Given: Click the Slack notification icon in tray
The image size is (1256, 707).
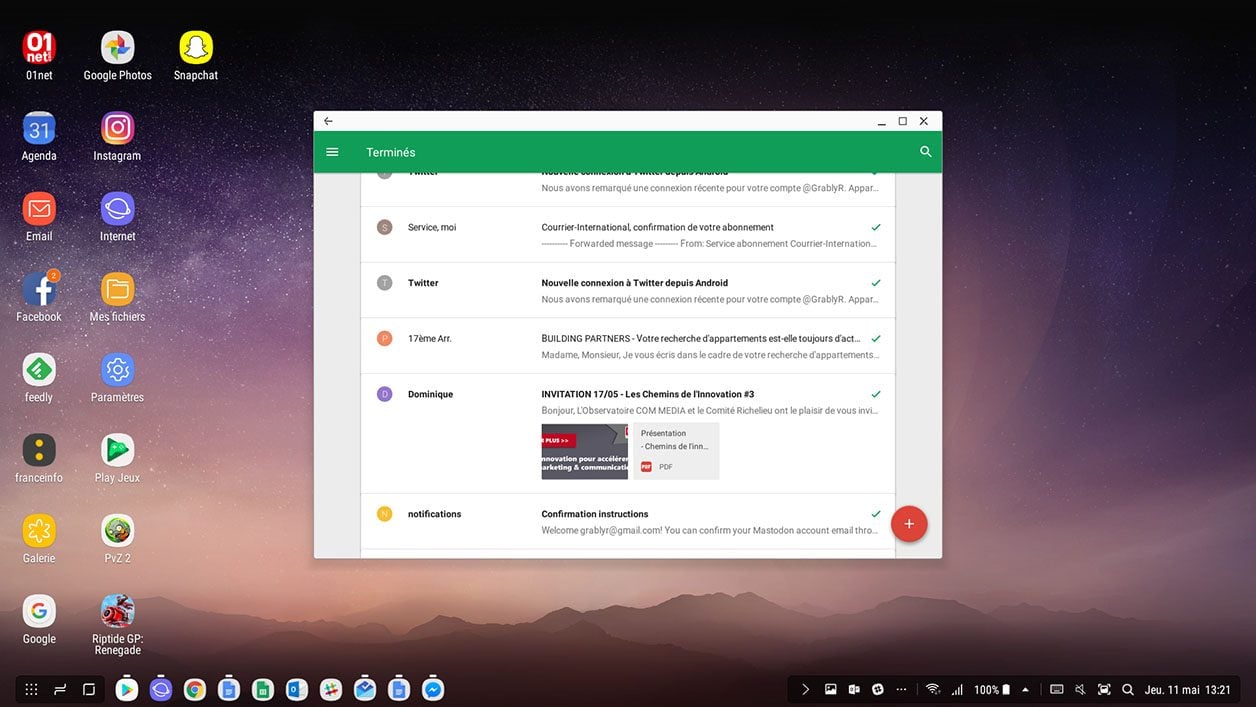Looking at the screenshot, I should (x=878, y=689).
